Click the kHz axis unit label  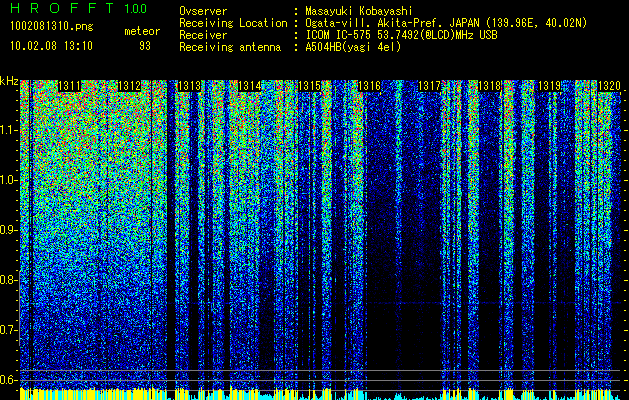(9, 81)
